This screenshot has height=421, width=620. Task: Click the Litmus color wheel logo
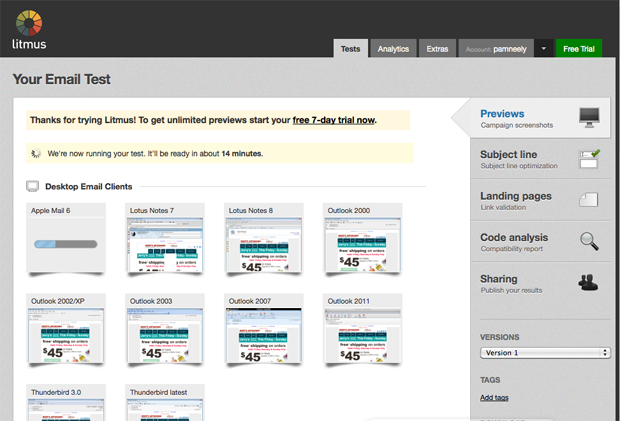tap(30, 22)
